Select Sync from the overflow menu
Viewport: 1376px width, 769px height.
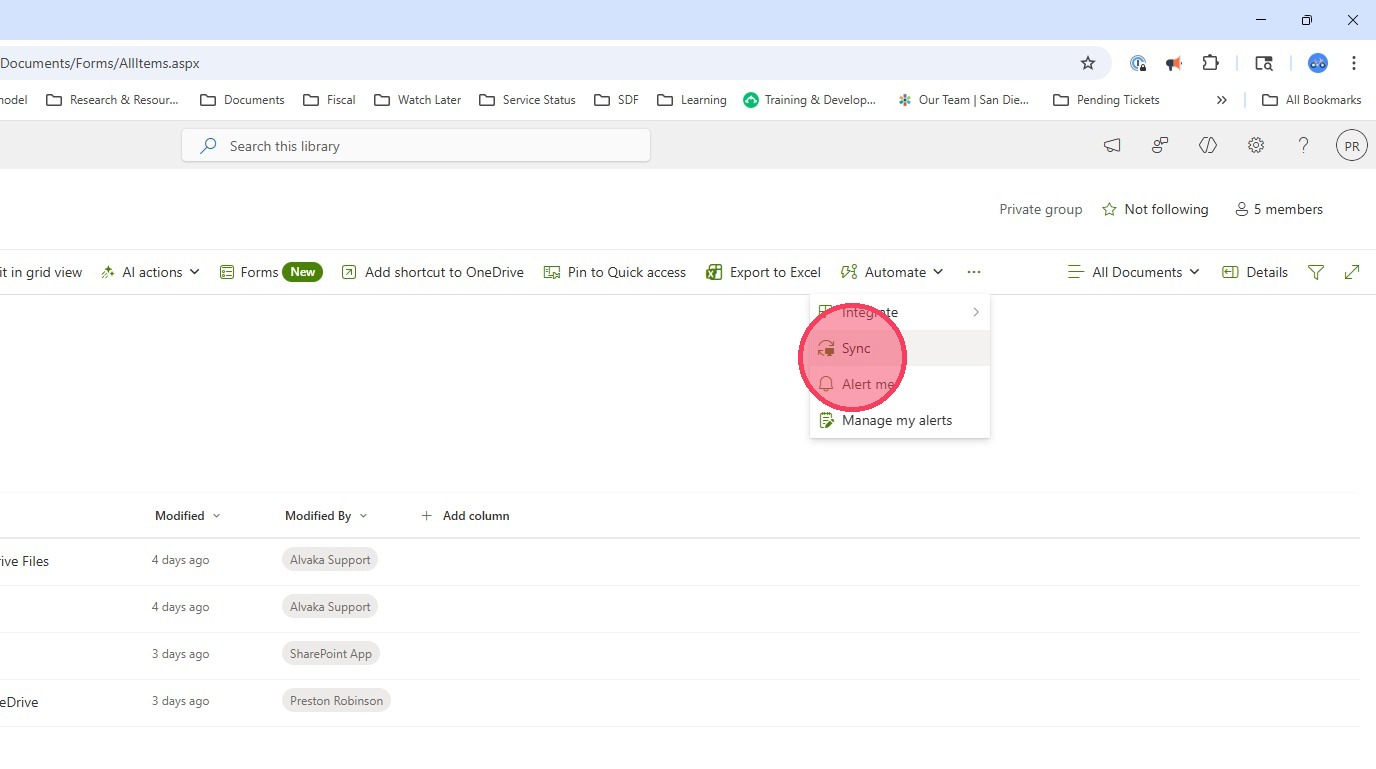click(900, 348)
